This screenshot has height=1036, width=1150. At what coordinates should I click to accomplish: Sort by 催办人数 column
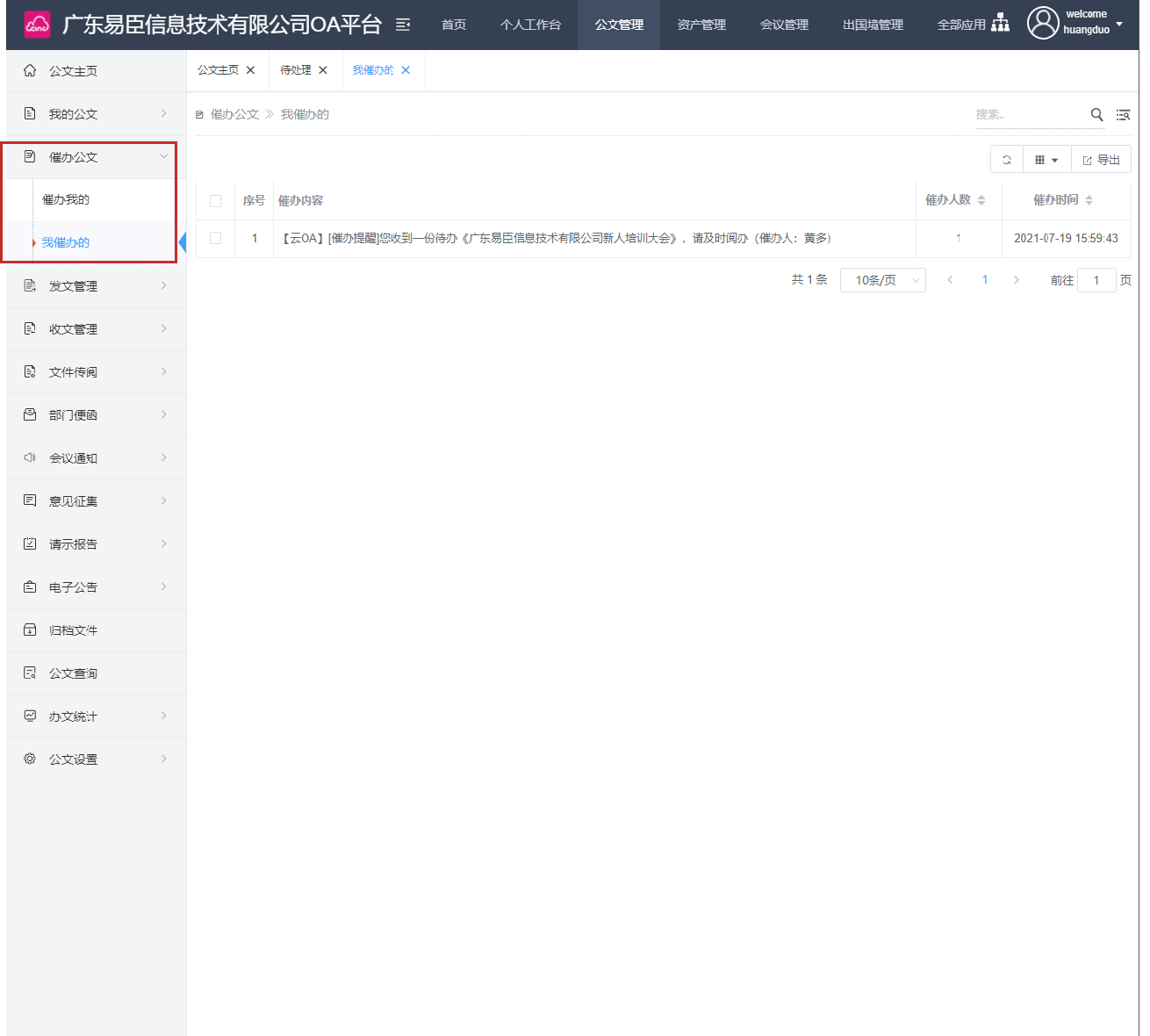click(981, 200)
